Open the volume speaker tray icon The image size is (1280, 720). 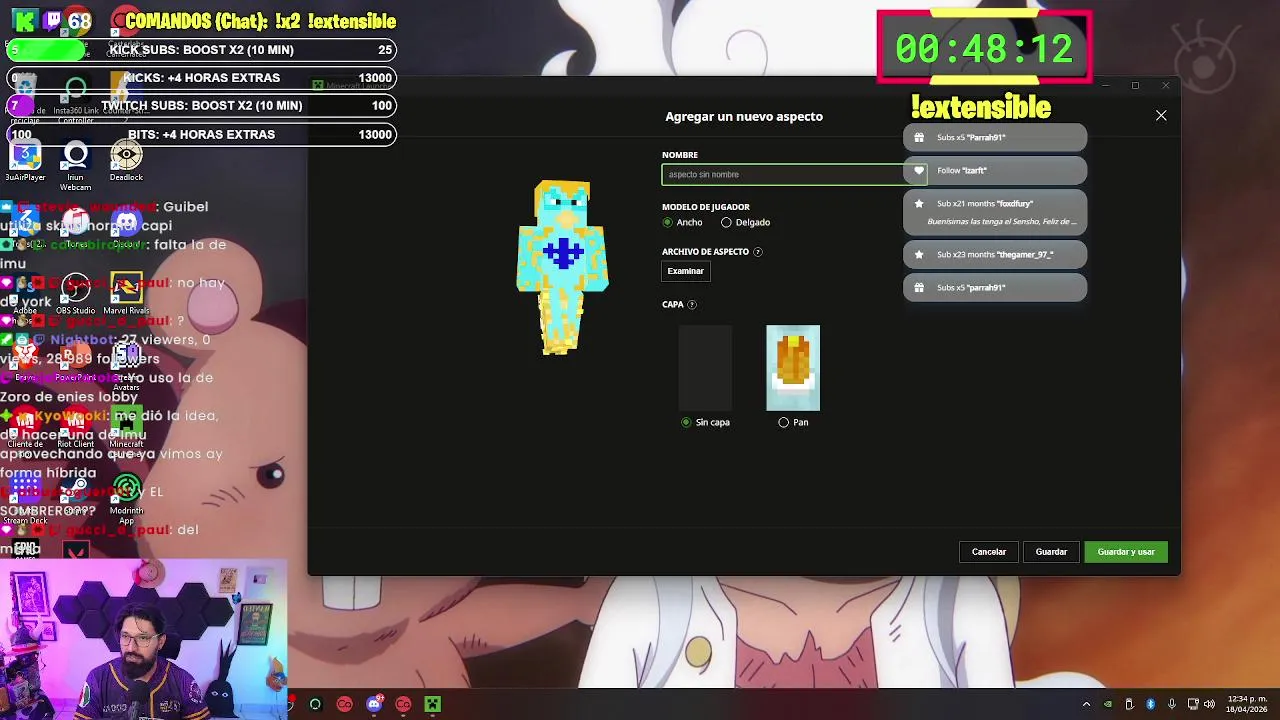pyautogui.click(x=1209, y=705)
